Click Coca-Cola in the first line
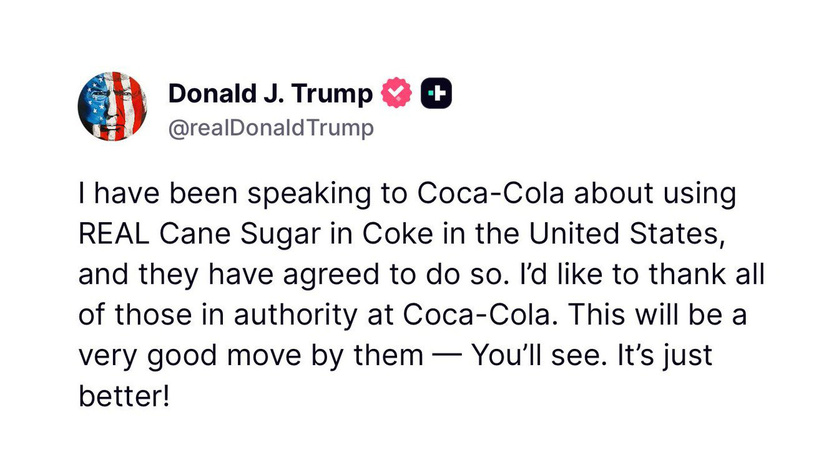Viewport: 839px width, 475px height. [x=491, y=193]
